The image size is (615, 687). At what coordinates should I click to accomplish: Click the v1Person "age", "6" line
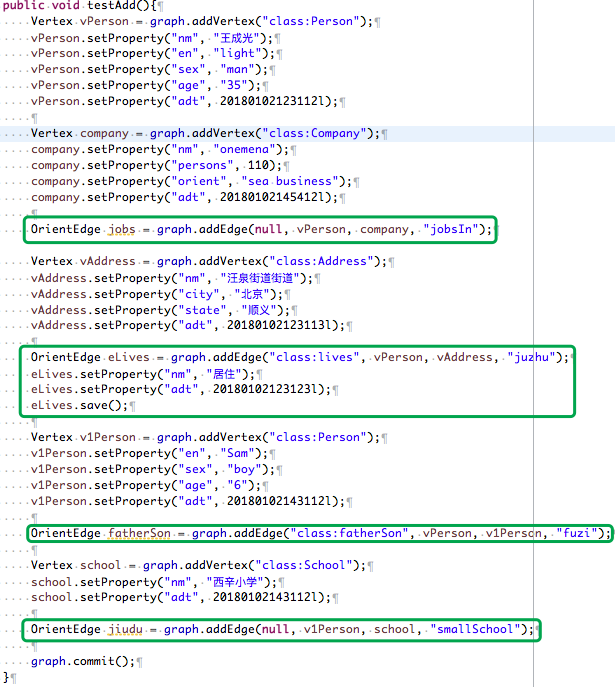click(x=145, y=485)
